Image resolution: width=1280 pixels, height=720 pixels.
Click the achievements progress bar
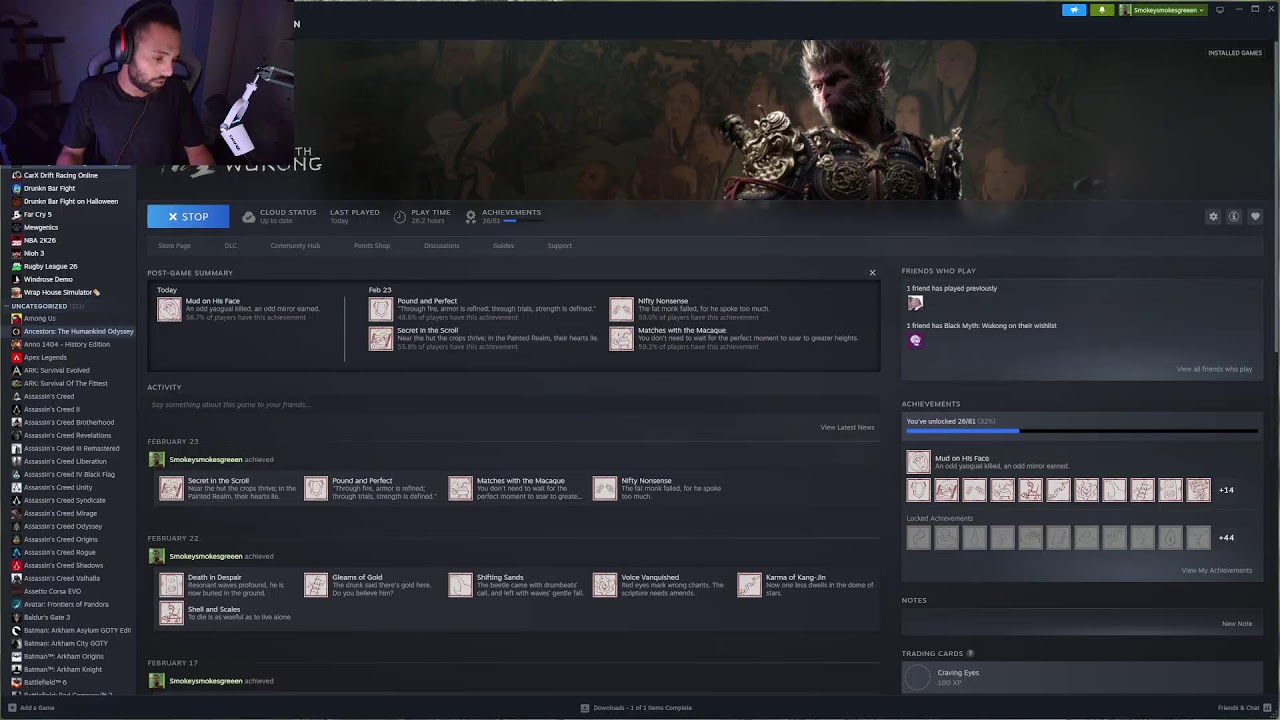tap(1082, 431)
